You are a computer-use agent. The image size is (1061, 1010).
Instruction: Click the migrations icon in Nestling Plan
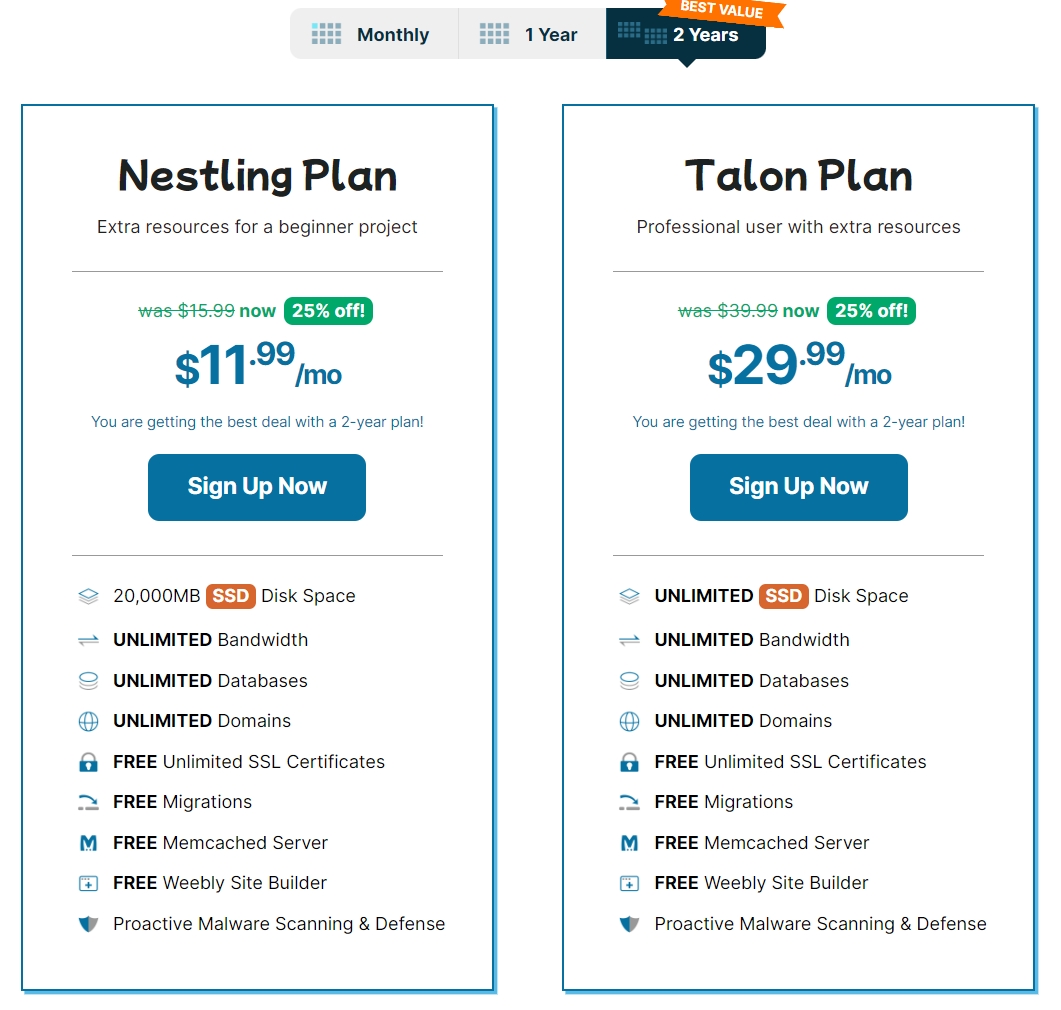point(88,802)
